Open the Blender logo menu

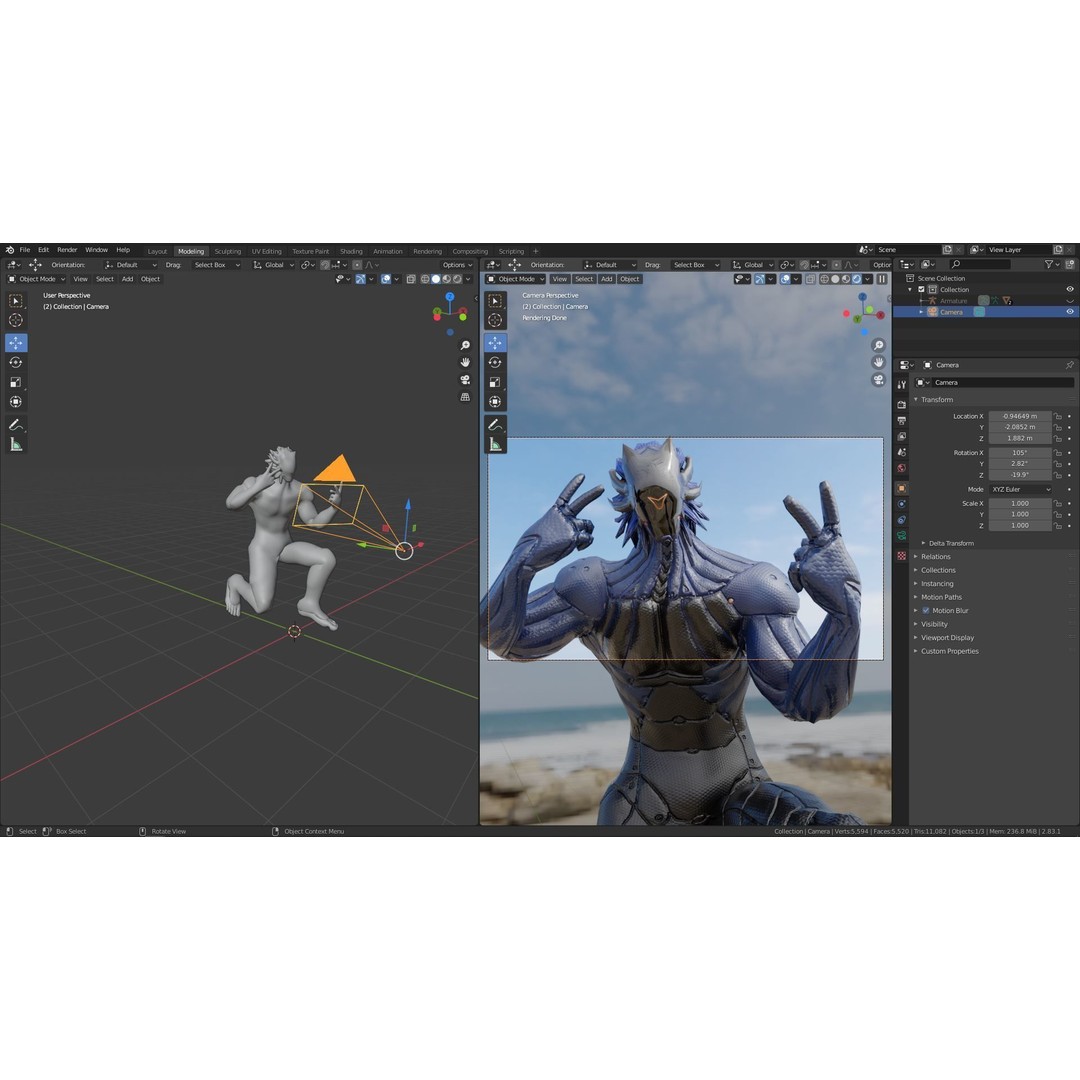tap(9, 250)
